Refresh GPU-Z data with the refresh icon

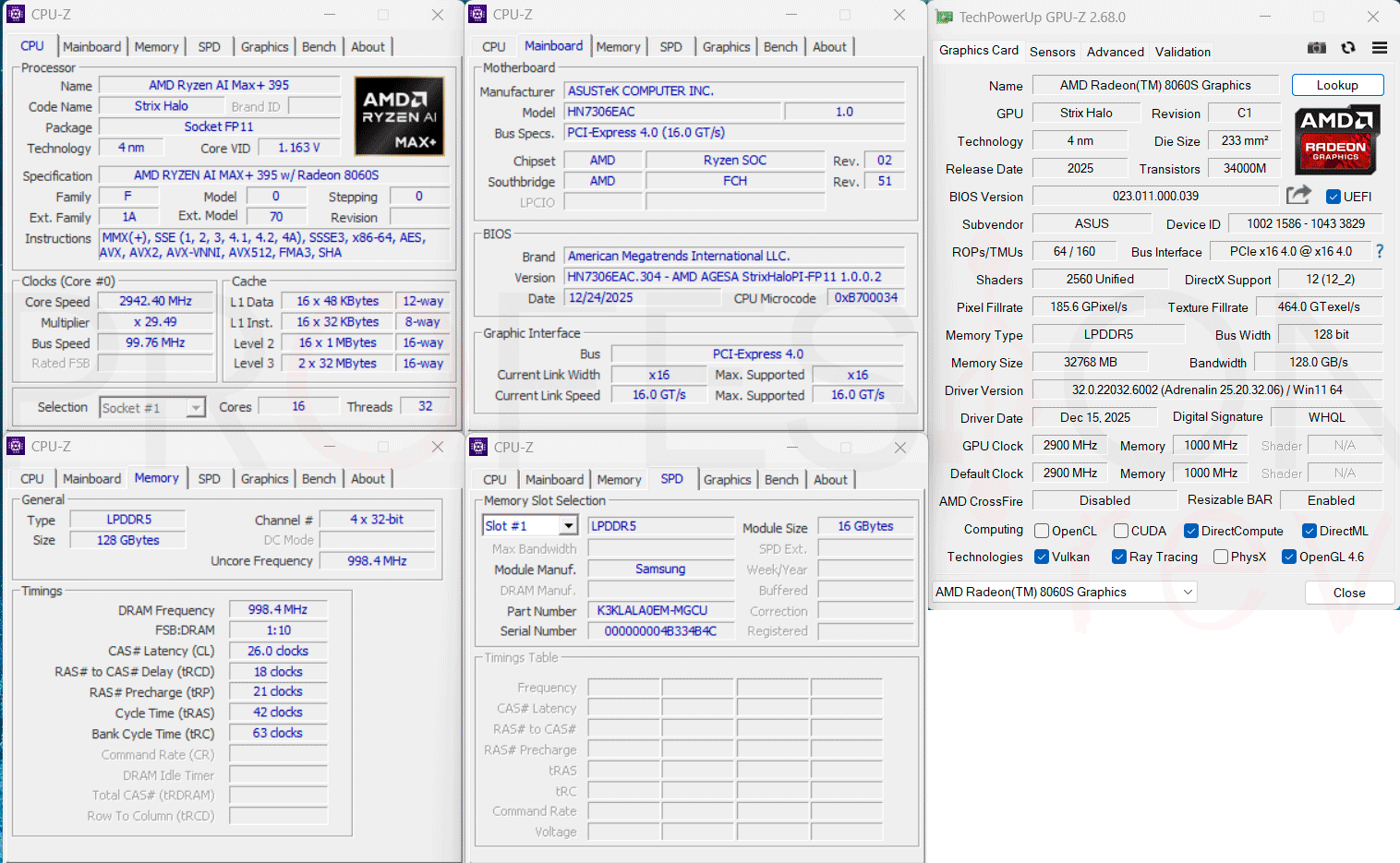[1348, 48]
